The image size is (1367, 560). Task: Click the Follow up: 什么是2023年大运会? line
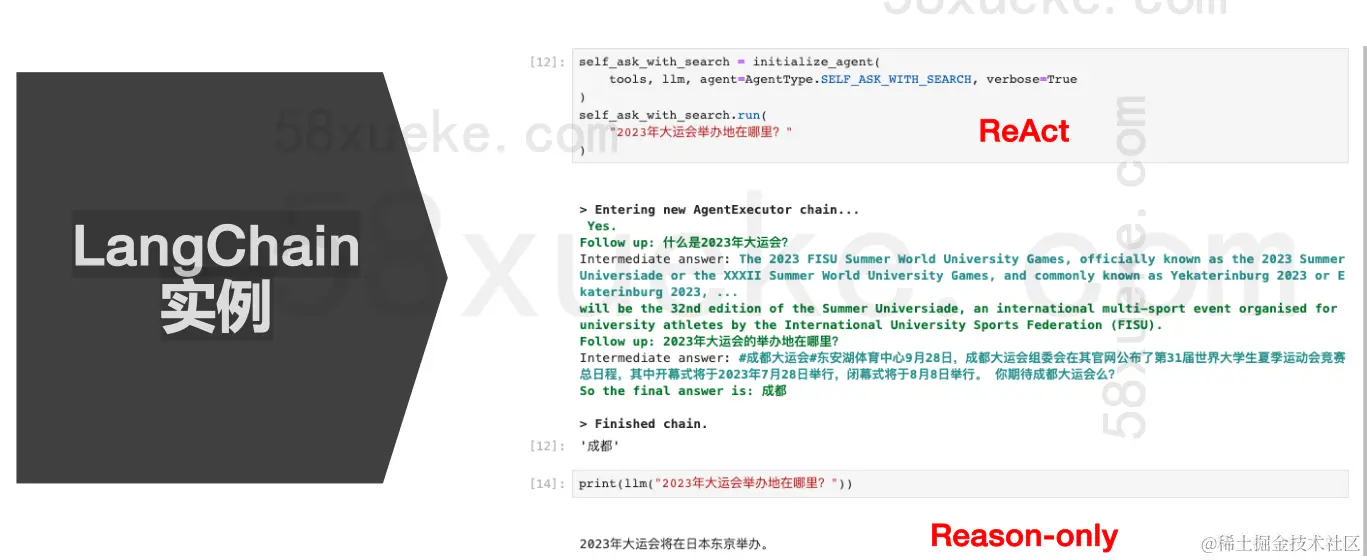684,242
